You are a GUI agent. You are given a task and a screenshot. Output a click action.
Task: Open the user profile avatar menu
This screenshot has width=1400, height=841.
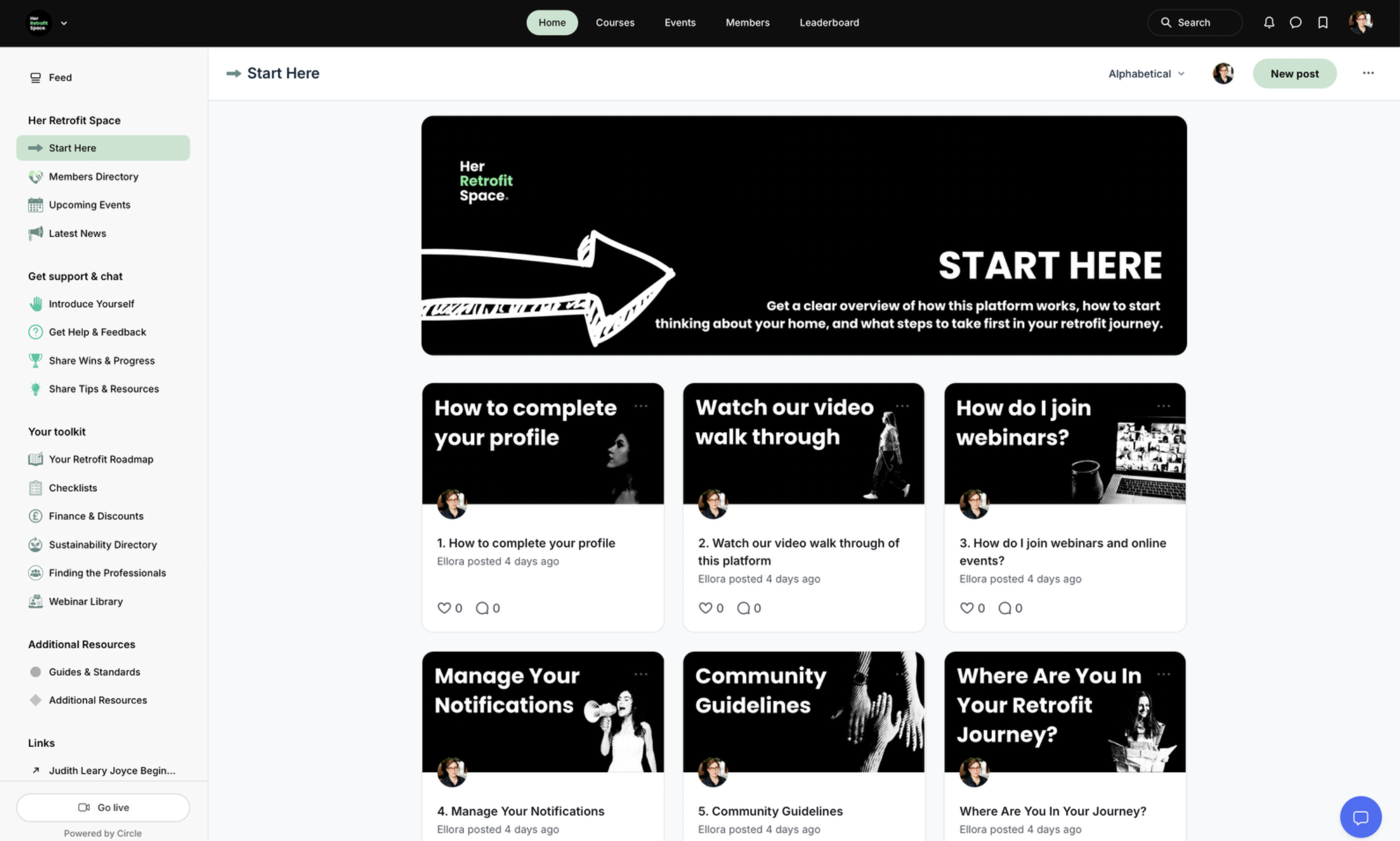(x=1360, y=22)
